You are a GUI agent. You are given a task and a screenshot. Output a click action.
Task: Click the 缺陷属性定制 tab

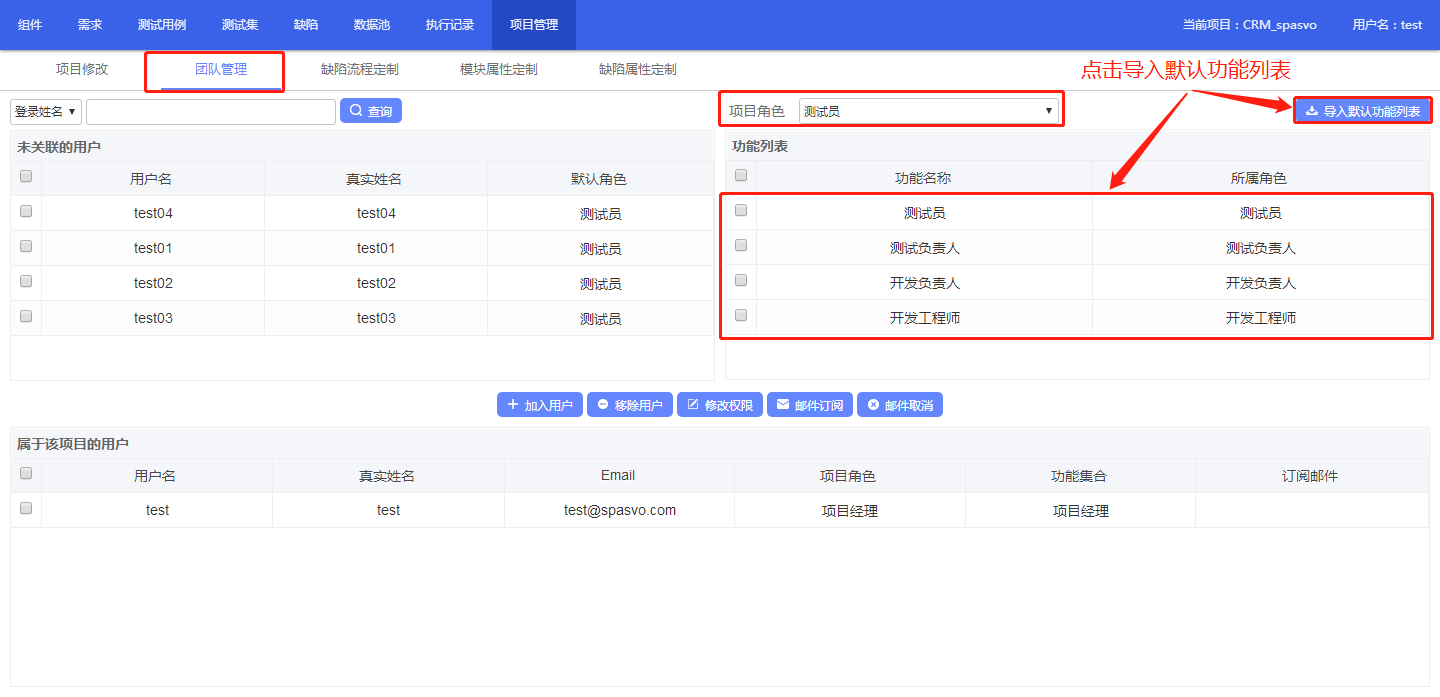click(x=637, y=69)
